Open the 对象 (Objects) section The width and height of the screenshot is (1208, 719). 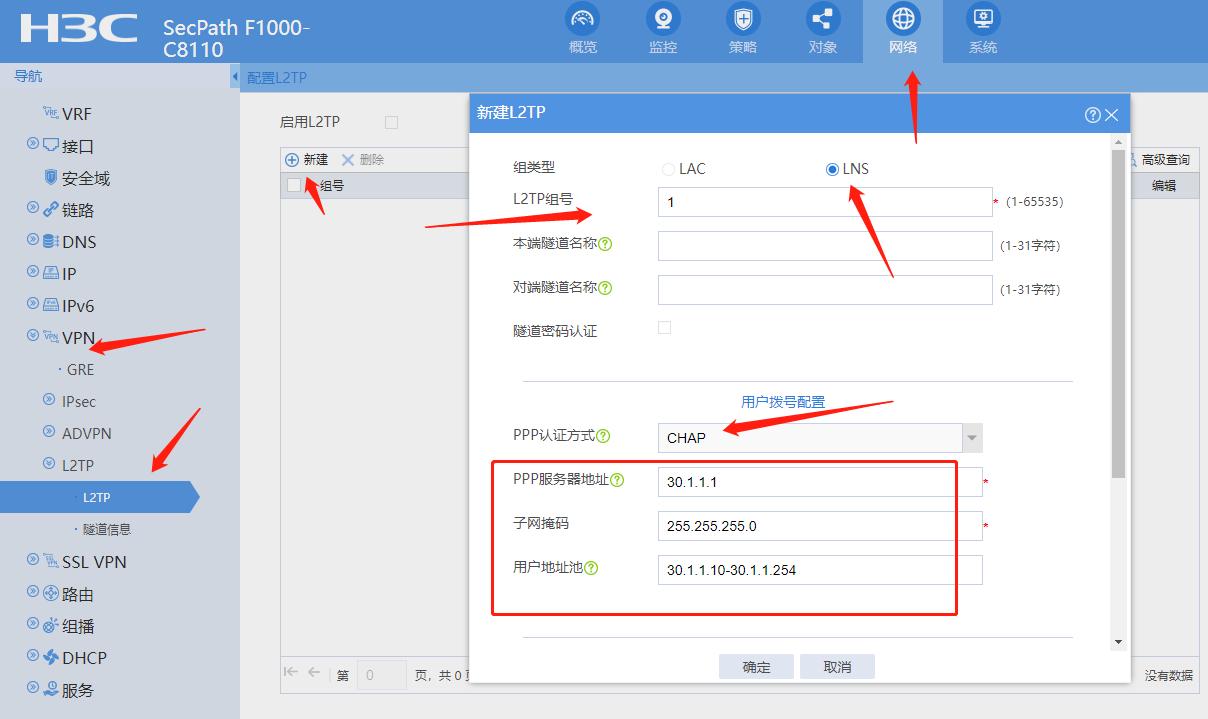pyautogui.click(x=822, y=30)
